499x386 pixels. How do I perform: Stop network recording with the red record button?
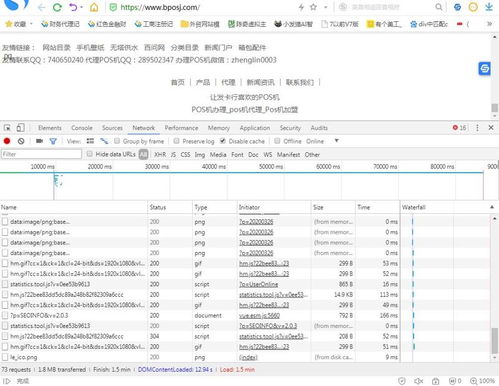[x=7, y=141]
